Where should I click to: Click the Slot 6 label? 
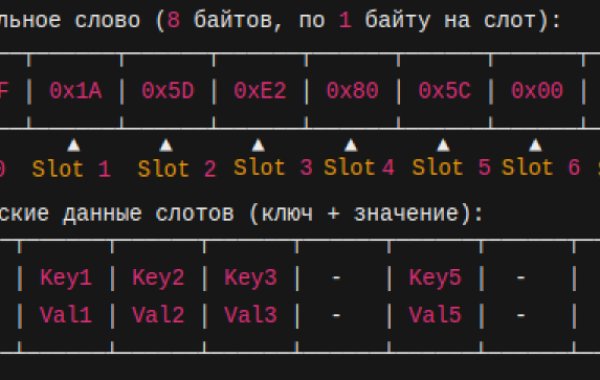pyautogui.click(x=541, y=168)
